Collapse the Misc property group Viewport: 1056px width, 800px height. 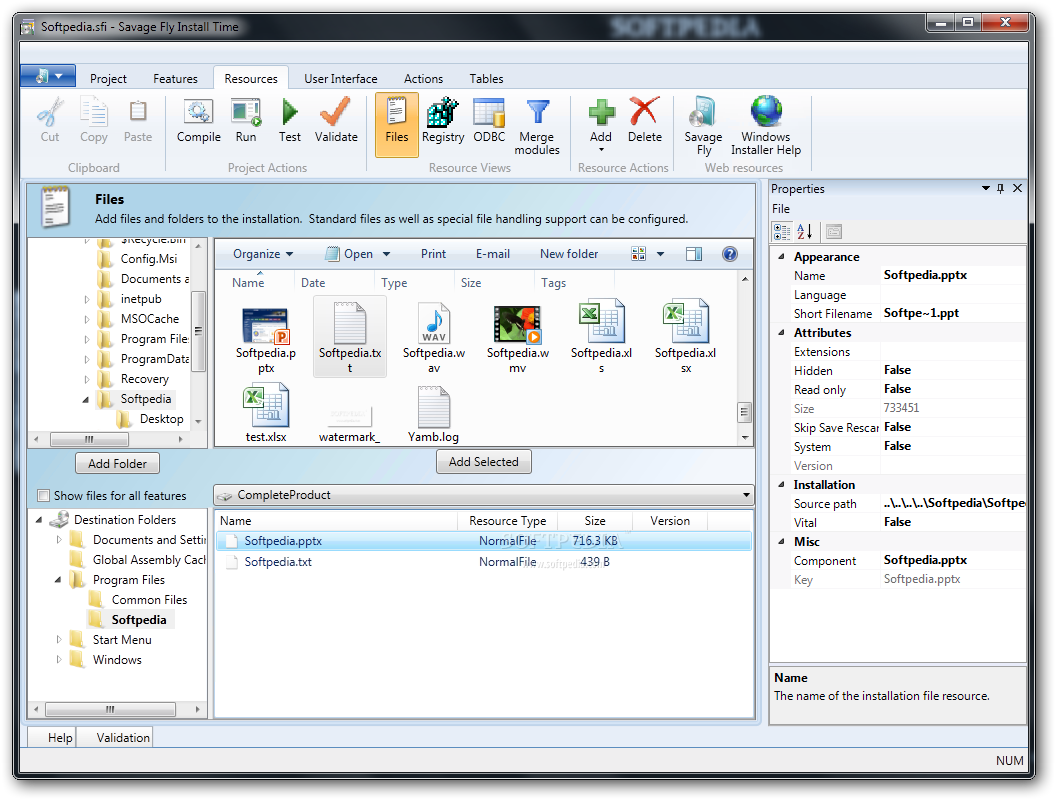click(781, 541)
